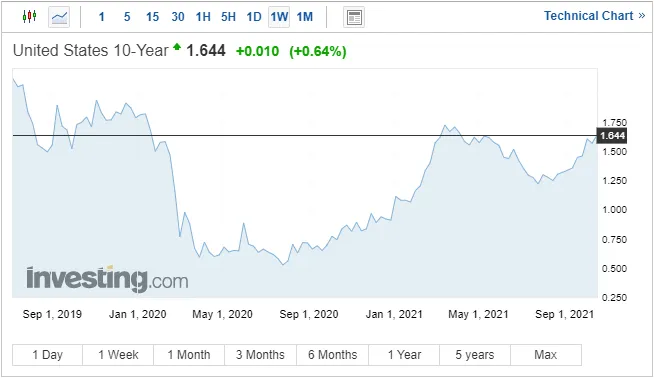Switch to candlestick chart view
This screenshot has height=378, width=654.
point(29,17)
